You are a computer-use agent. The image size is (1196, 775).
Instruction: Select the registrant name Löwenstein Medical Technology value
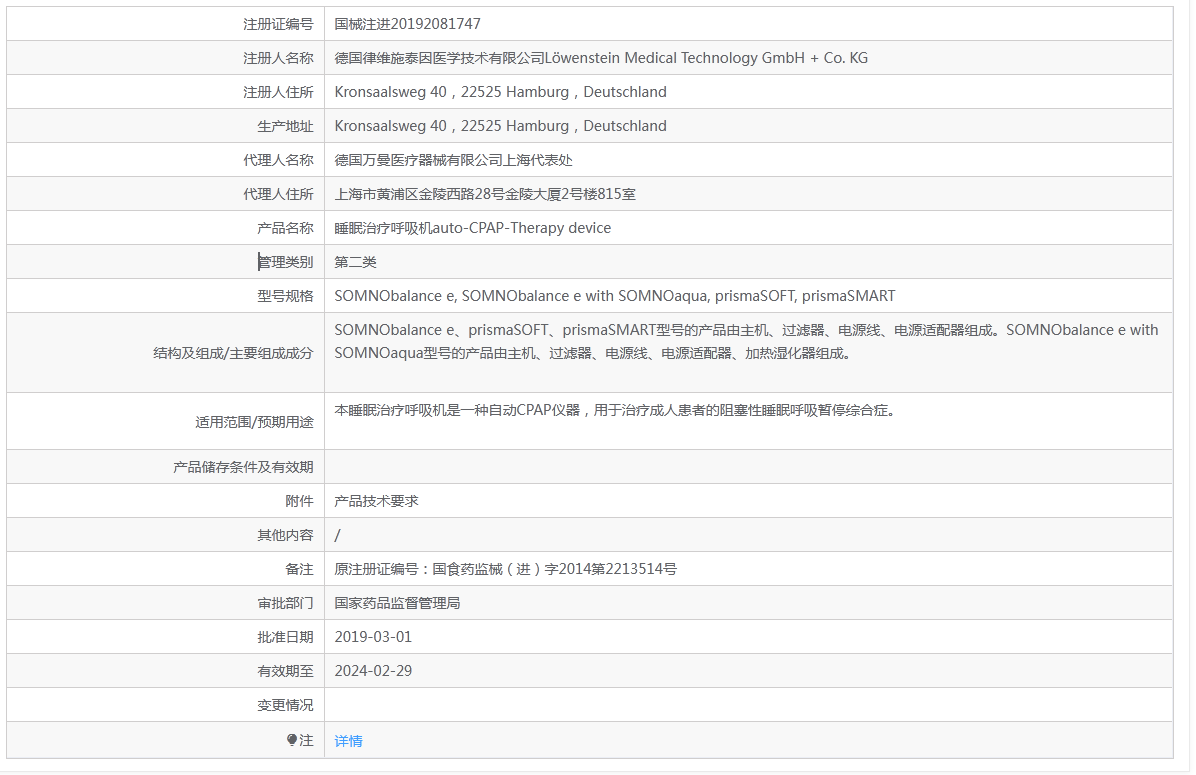coord(601,58)
